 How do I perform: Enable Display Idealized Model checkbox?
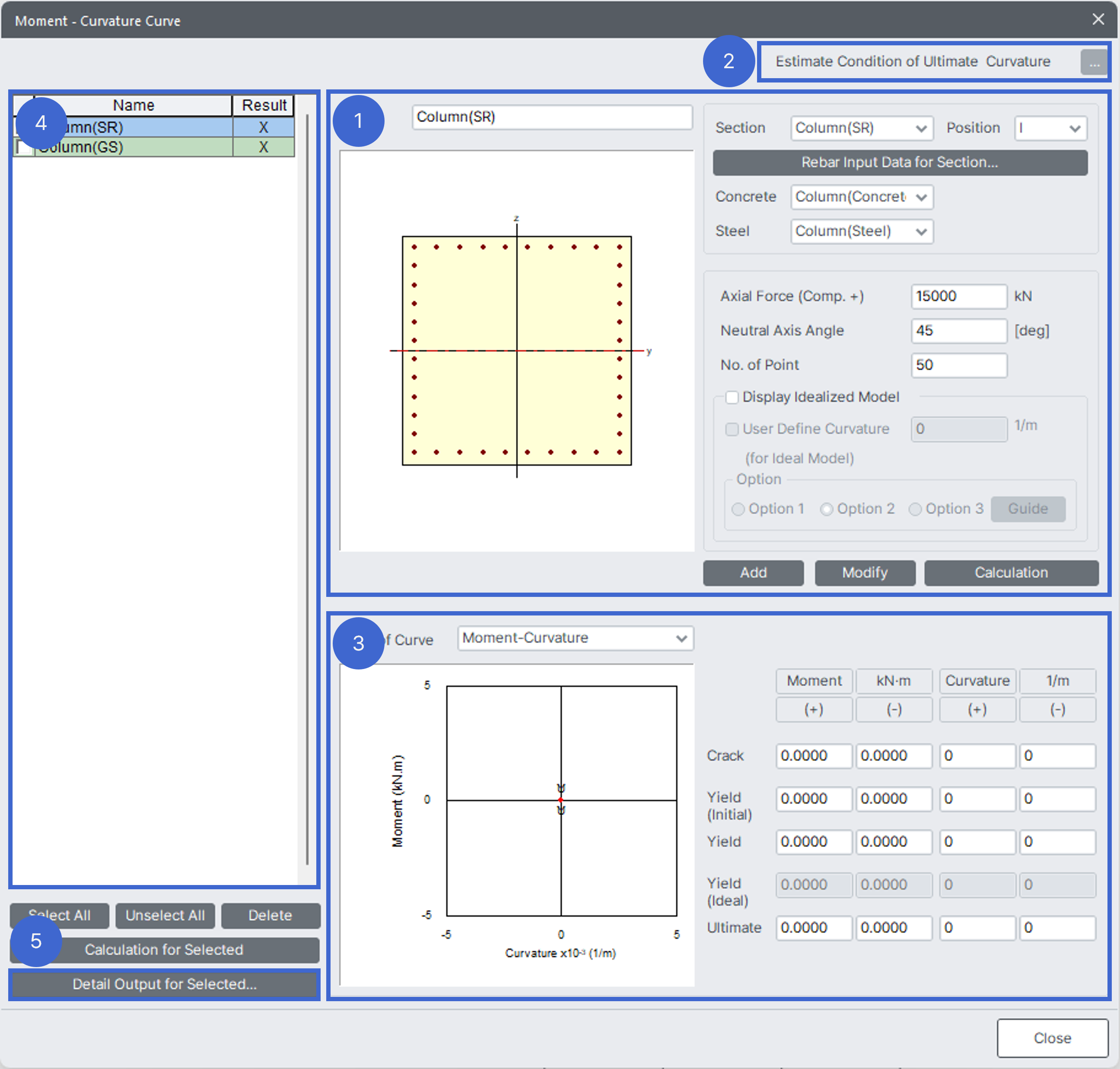pyautogui.click(x=732, y=397)
